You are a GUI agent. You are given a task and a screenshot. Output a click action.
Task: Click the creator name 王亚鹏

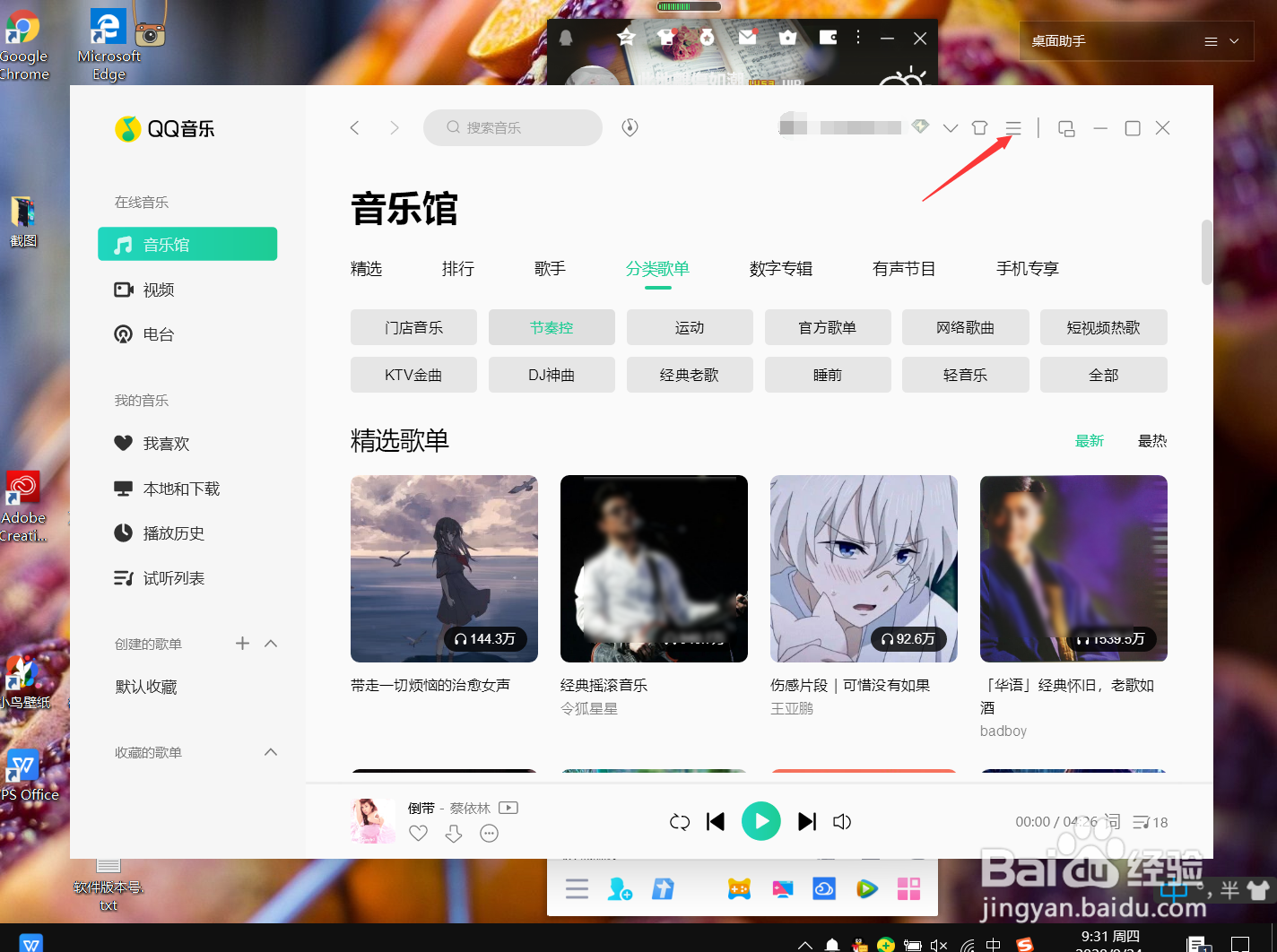792,708
